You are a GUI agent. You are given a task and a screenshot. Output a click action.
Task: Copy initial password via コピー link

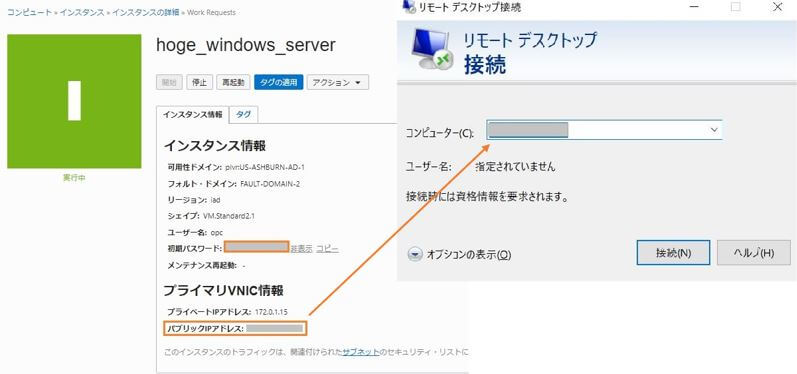[x=327, y=248]
